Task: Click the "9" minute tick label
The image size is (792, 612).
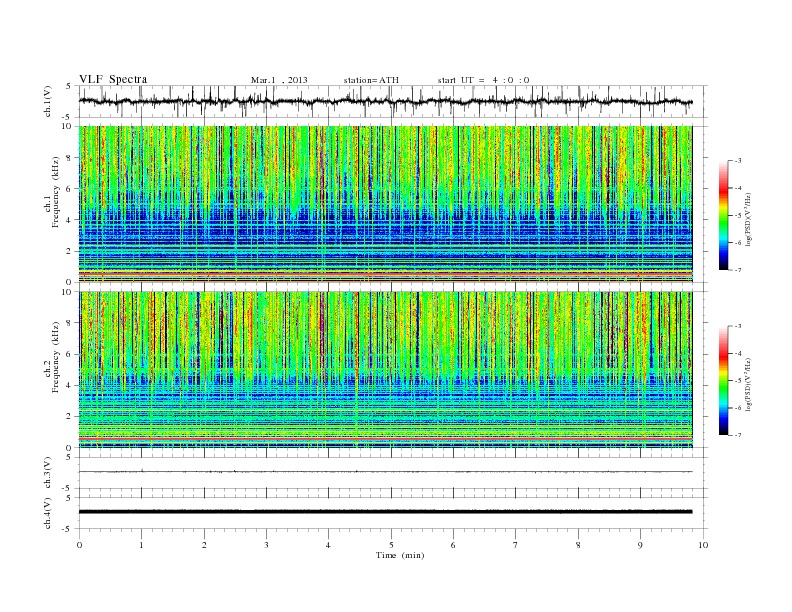Action: click(640, 545)
